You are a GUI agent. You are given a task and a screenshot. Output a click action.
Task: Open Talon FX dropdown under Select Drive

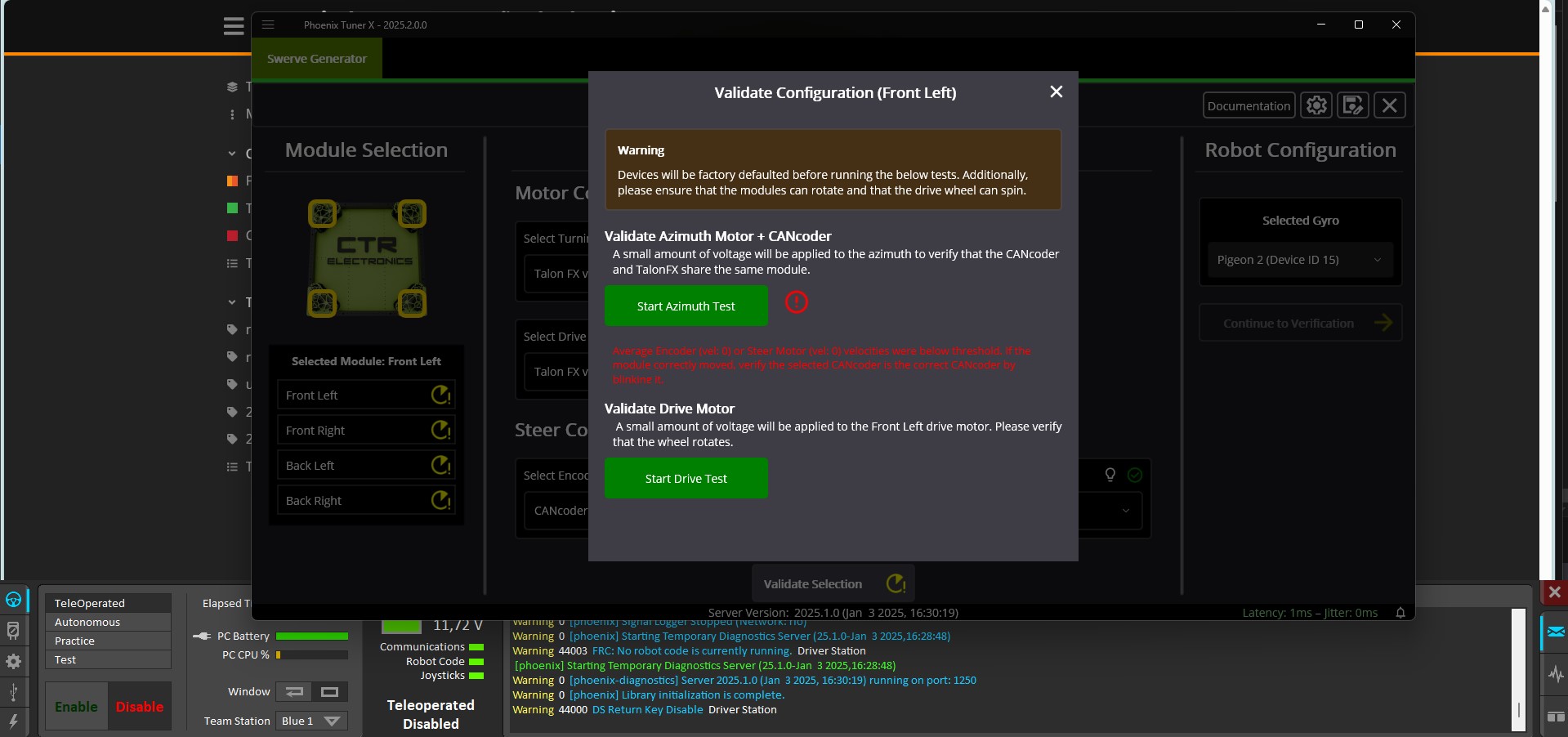click(556, 372)
